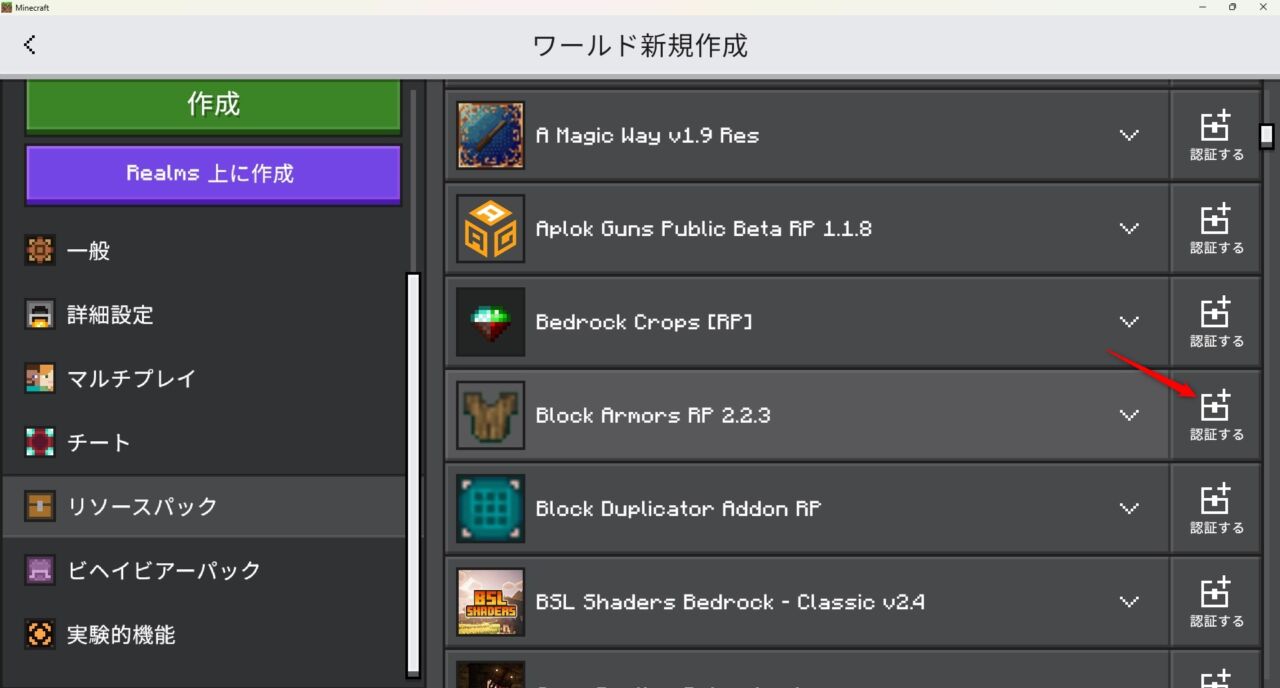Expand Block Duplicator Addon RP details
1280x688 pixels.
(x=1129, y=508)
